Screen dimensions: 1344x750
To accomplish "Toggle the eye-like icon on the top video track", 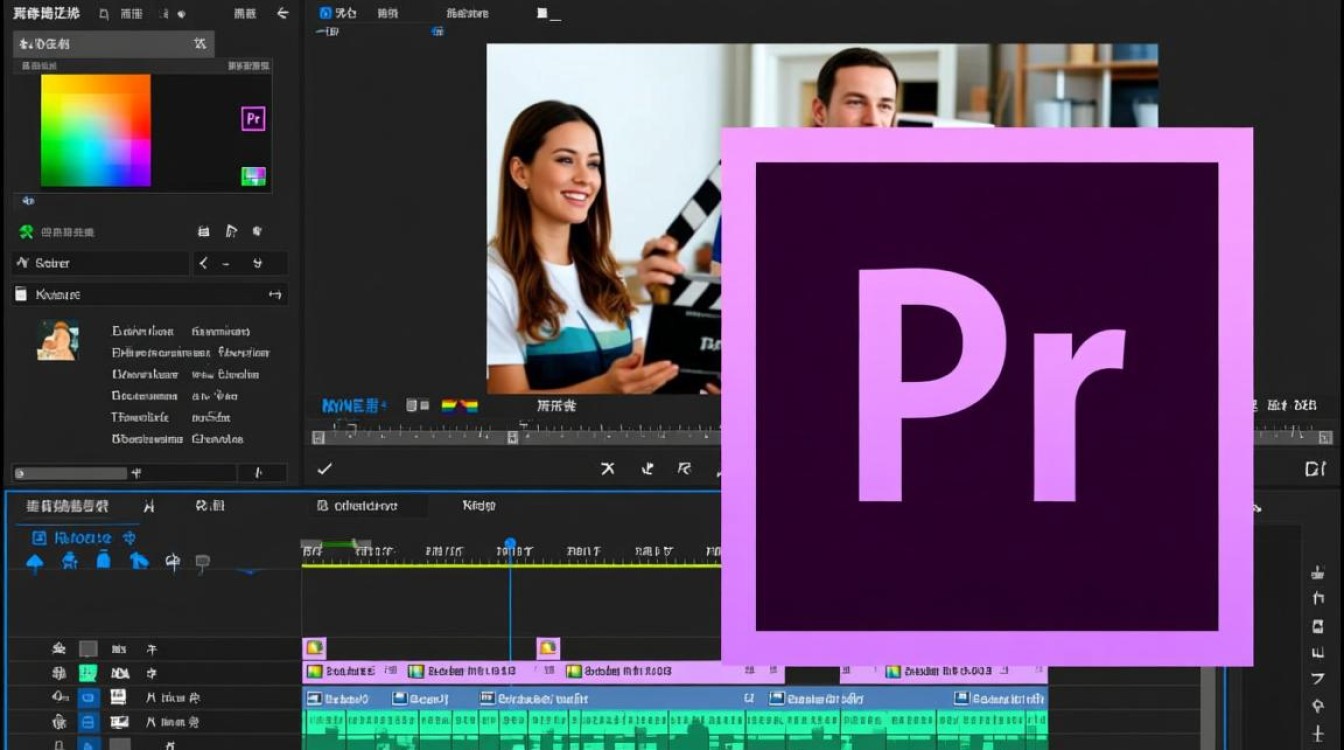I will pos(59,649).
